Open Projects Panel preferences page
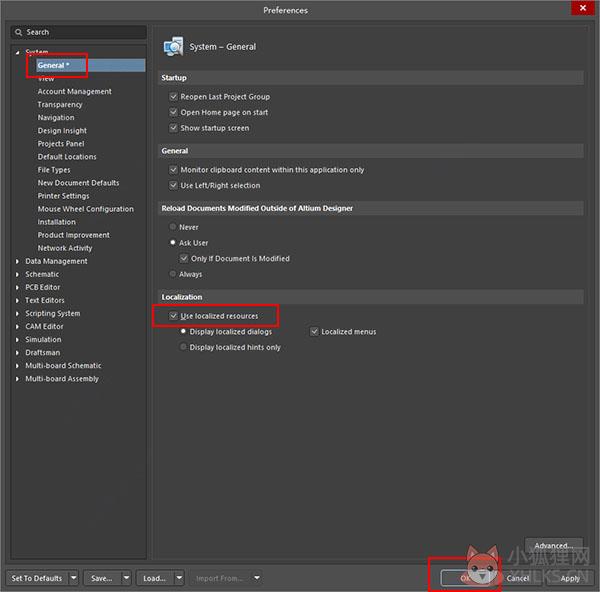The height and width of the screenshot is (592, 600). tap(61, 144)
